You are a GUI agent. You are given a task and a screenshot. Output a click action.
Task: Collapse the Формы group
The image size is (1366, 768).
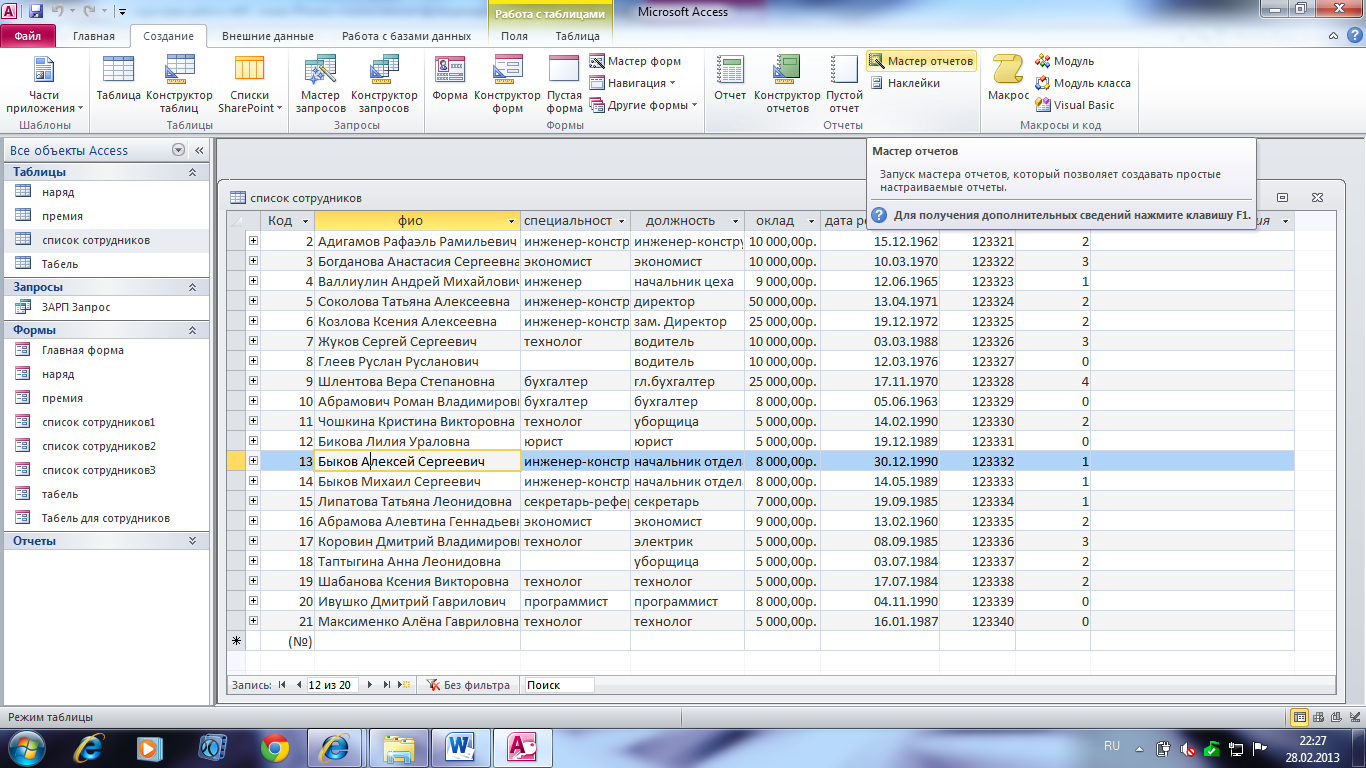[193, 330]
